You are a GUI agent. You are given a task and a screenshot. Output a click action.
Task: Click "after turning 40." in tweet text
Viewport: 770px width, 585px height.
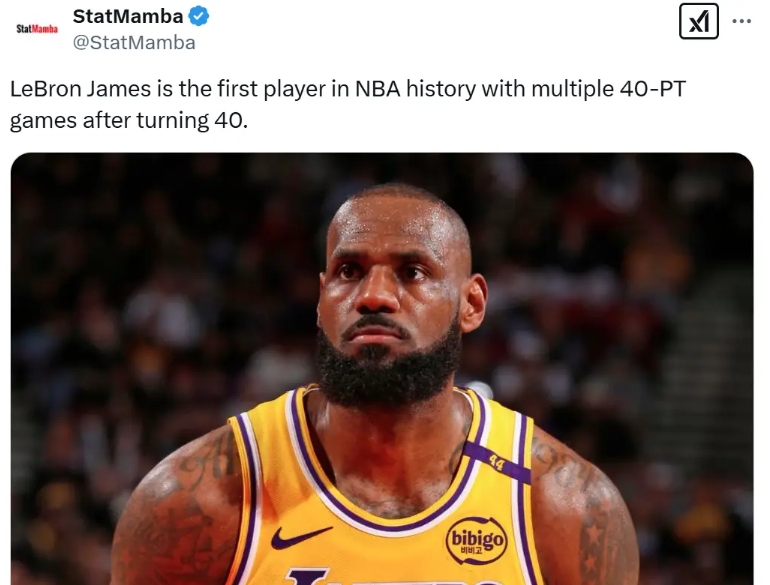point(165,120)
